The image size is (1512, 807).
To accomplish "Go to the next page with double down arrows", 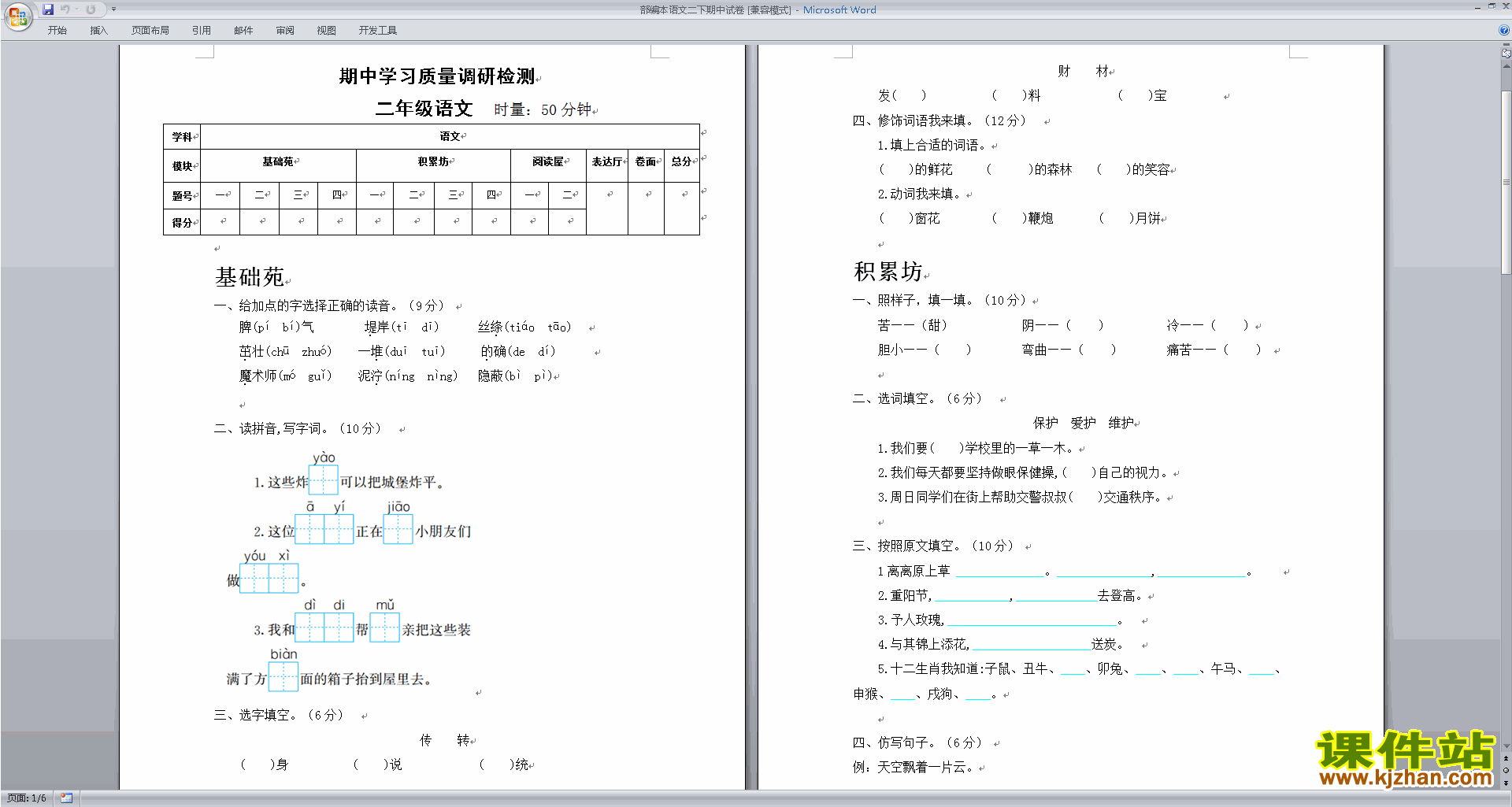I will [x=1506, y=783].
